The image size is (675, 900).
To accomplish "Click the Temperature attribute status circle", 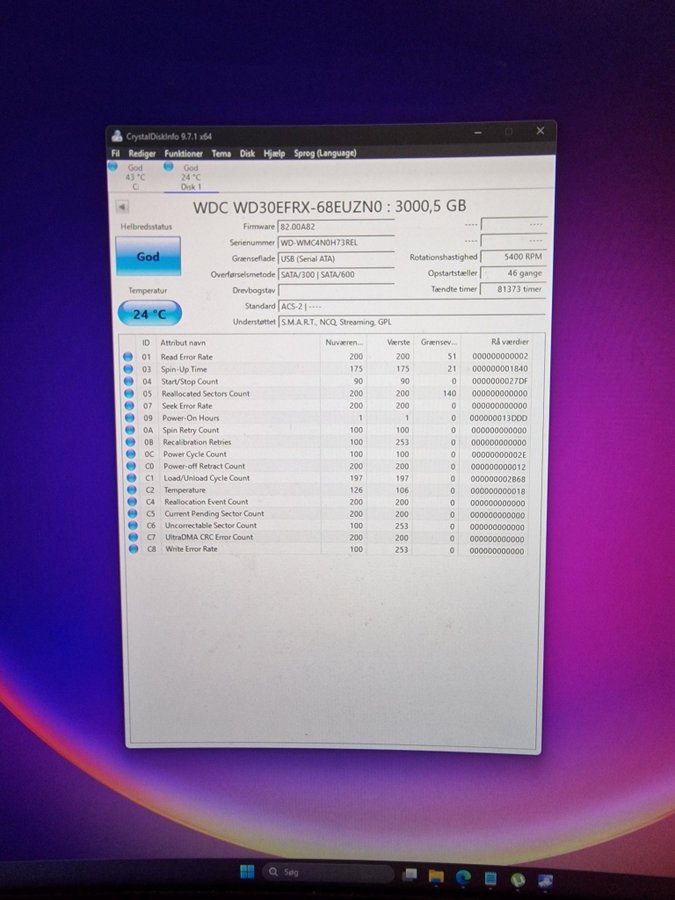I will [128, 490].
